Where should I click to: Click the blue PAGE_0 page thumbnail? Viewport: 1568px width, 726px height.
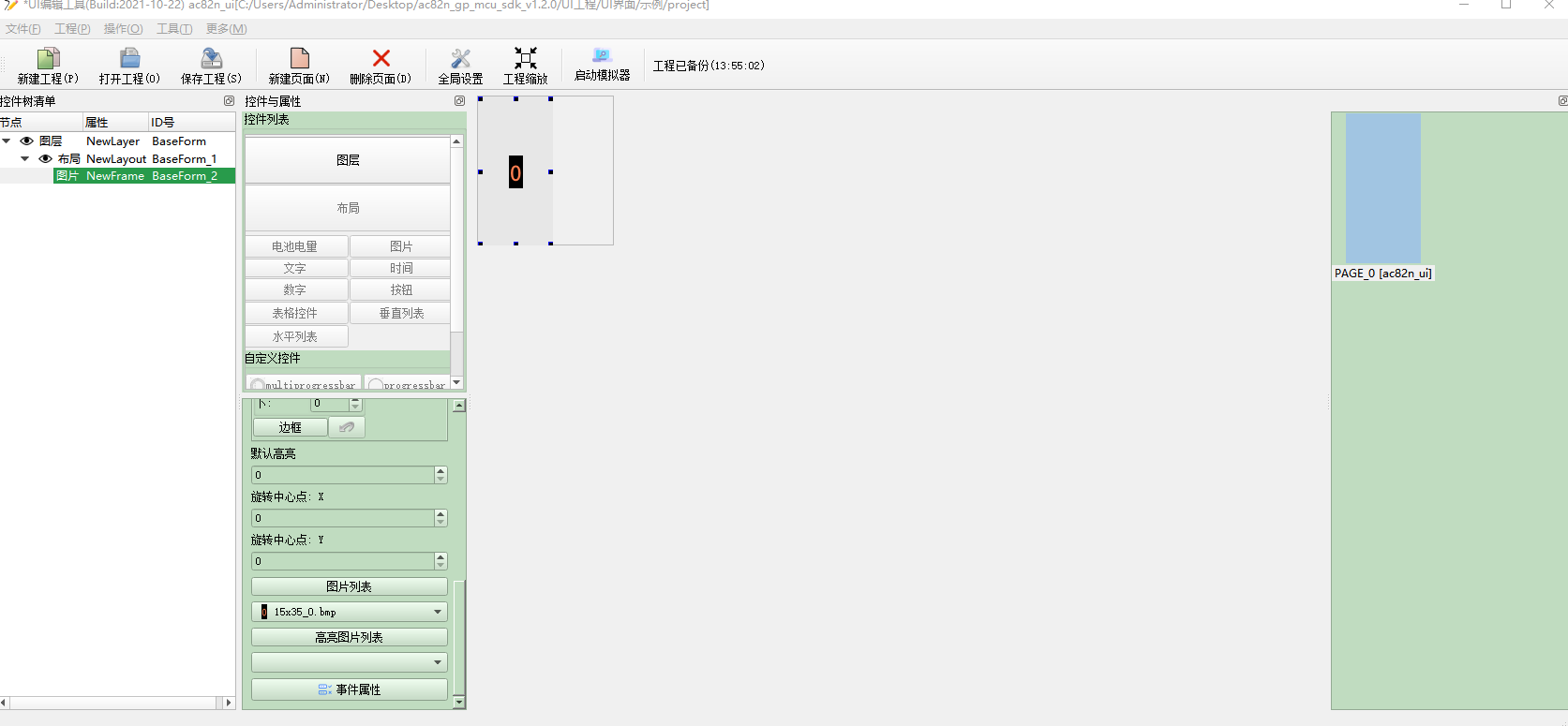click(1382, 187)
